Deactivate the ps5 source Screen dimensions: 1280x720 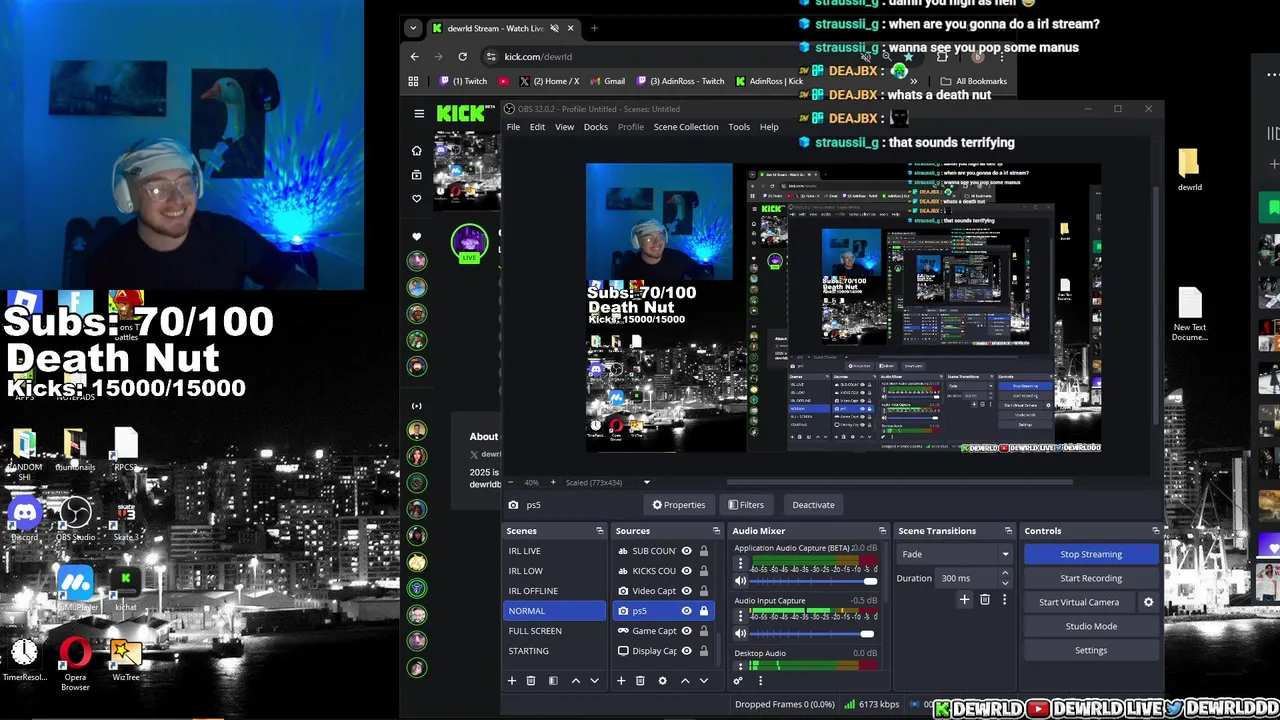click(813, 505)
